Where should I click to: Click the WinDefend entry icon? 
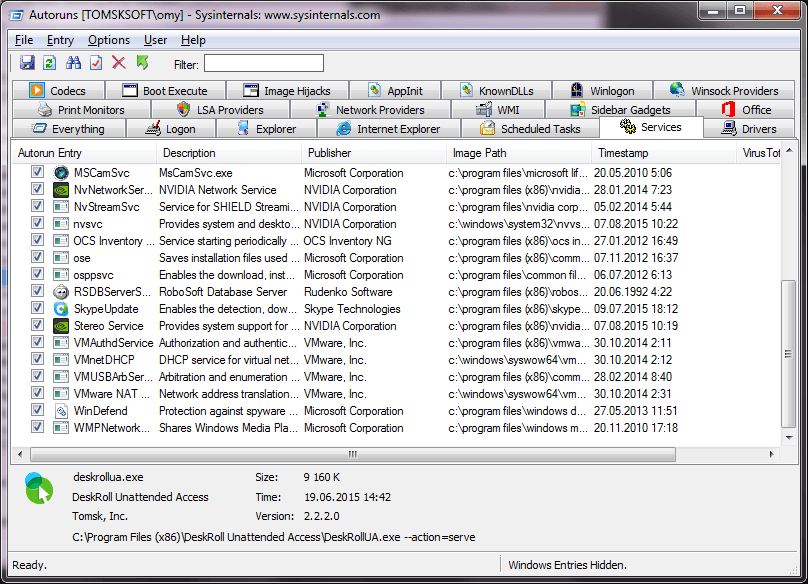click(61, 411)
